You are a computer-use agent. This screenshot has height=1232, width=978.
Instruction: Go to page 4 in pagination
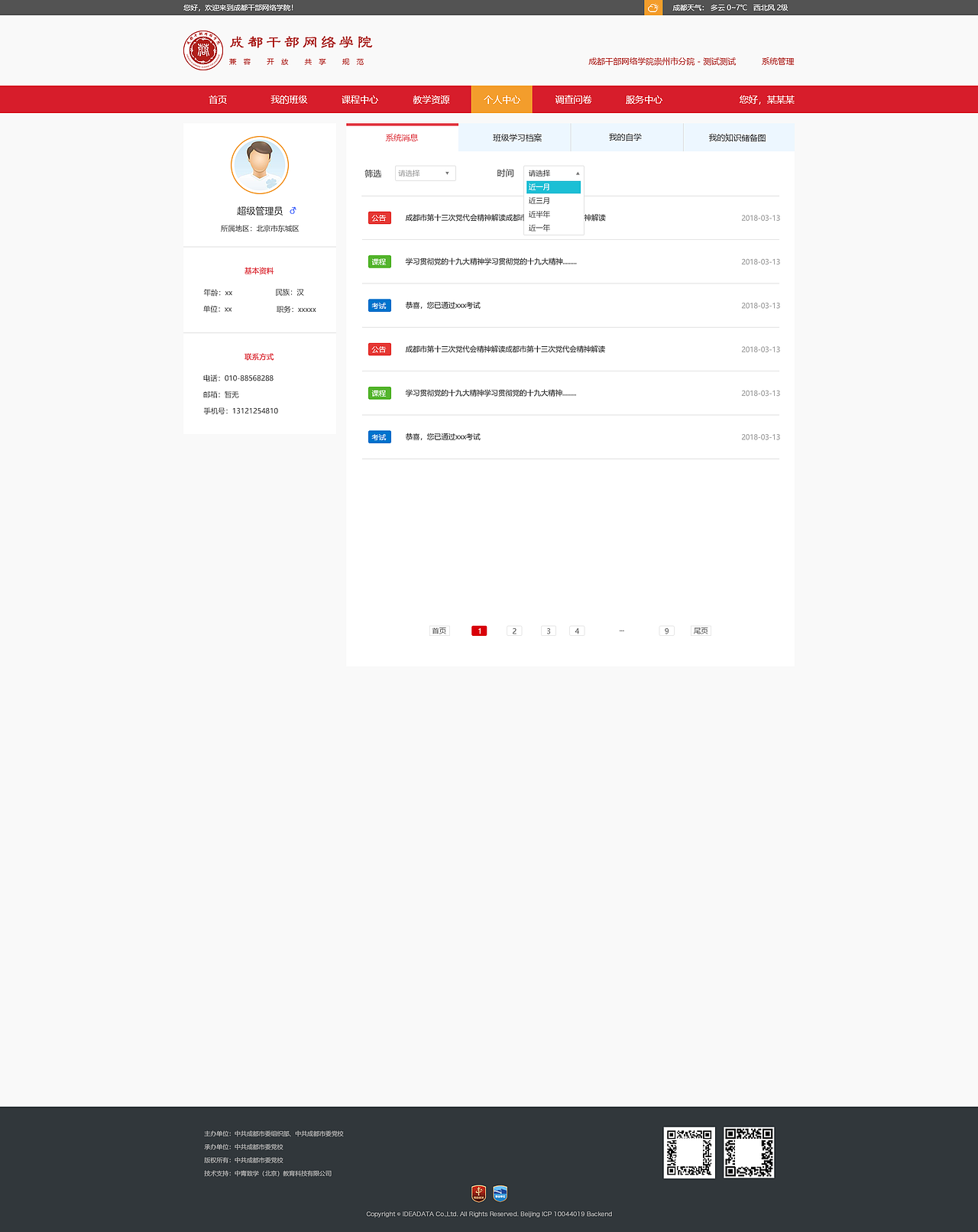(x=577, y=631)
